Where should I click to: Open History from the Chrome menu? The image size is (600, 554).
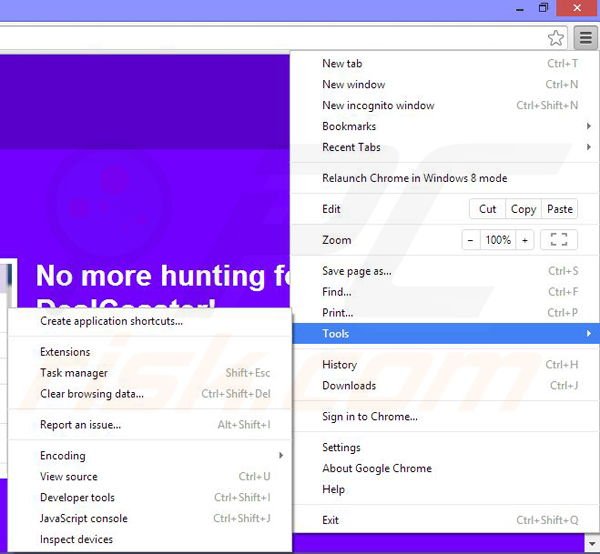click(x=445, y=365)
